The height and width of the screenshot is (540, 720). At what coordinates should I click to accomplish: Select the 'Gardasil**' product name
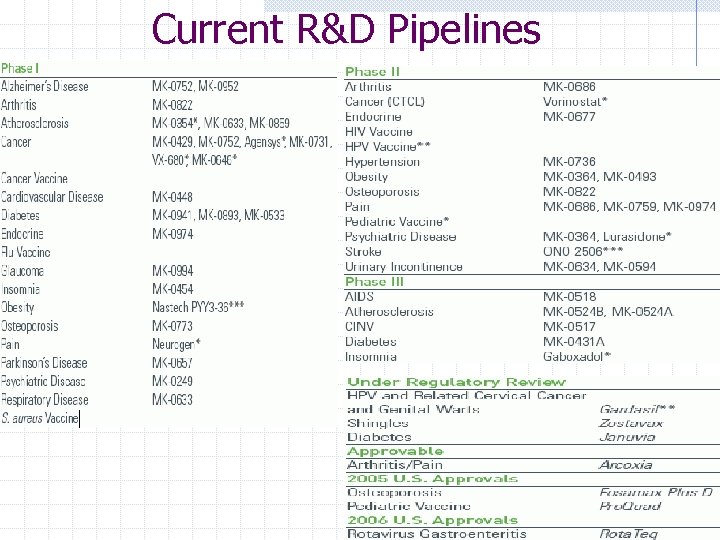(637, 409)
